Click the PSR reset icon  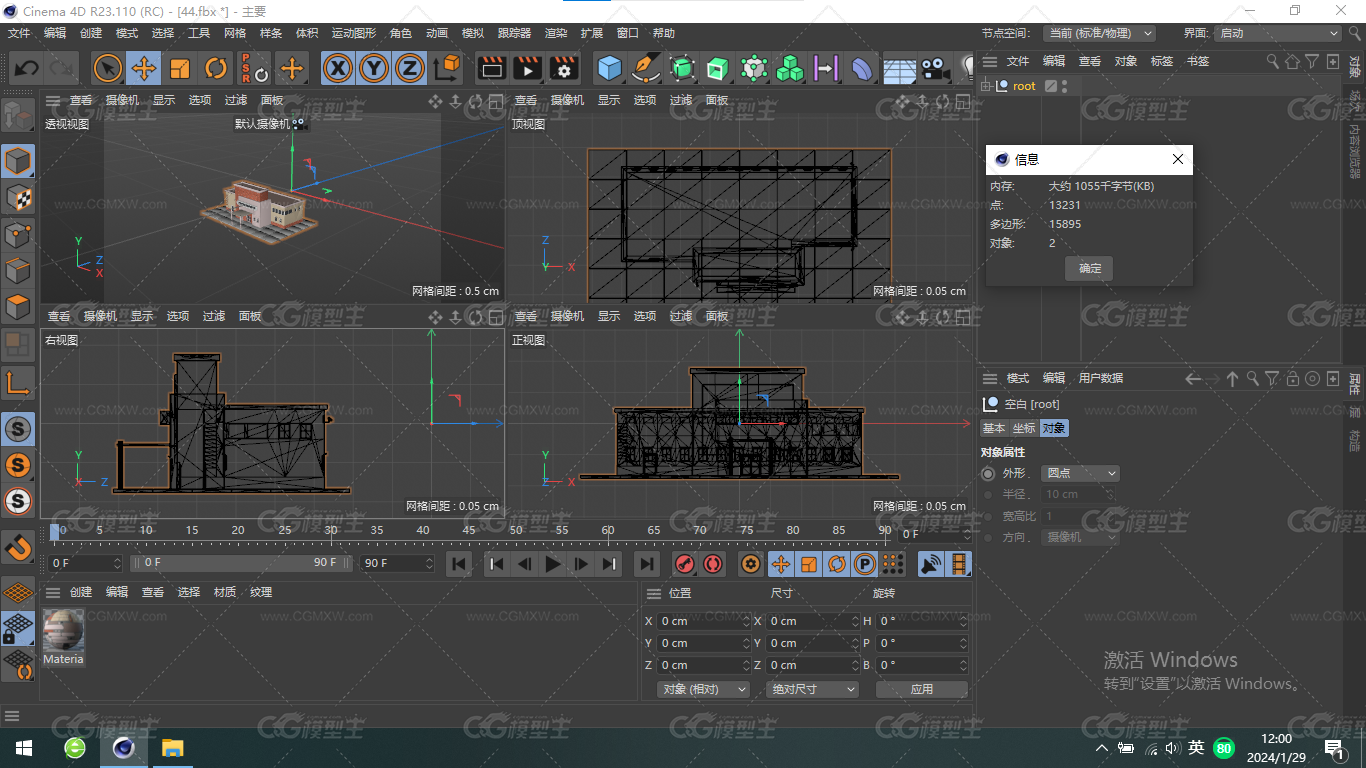click(253, 68)
